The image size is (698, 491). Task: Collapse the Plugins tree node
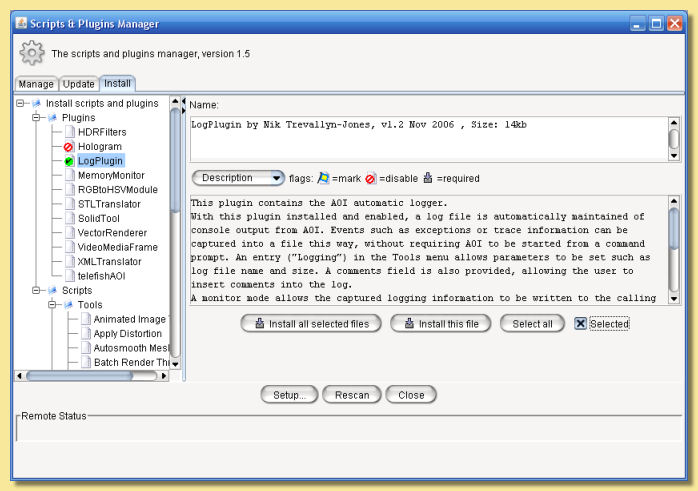tap(37, 117)
